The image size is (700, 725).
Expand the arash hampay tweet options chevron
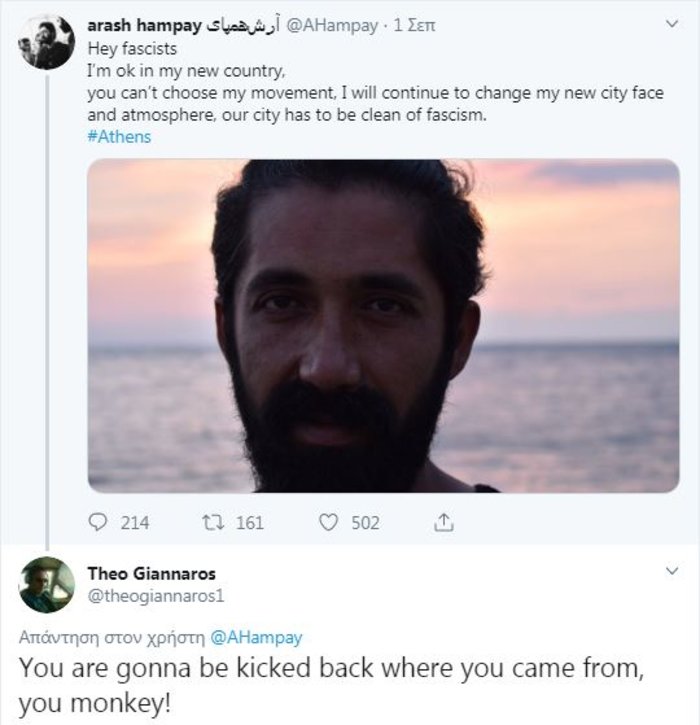point(671,24)
